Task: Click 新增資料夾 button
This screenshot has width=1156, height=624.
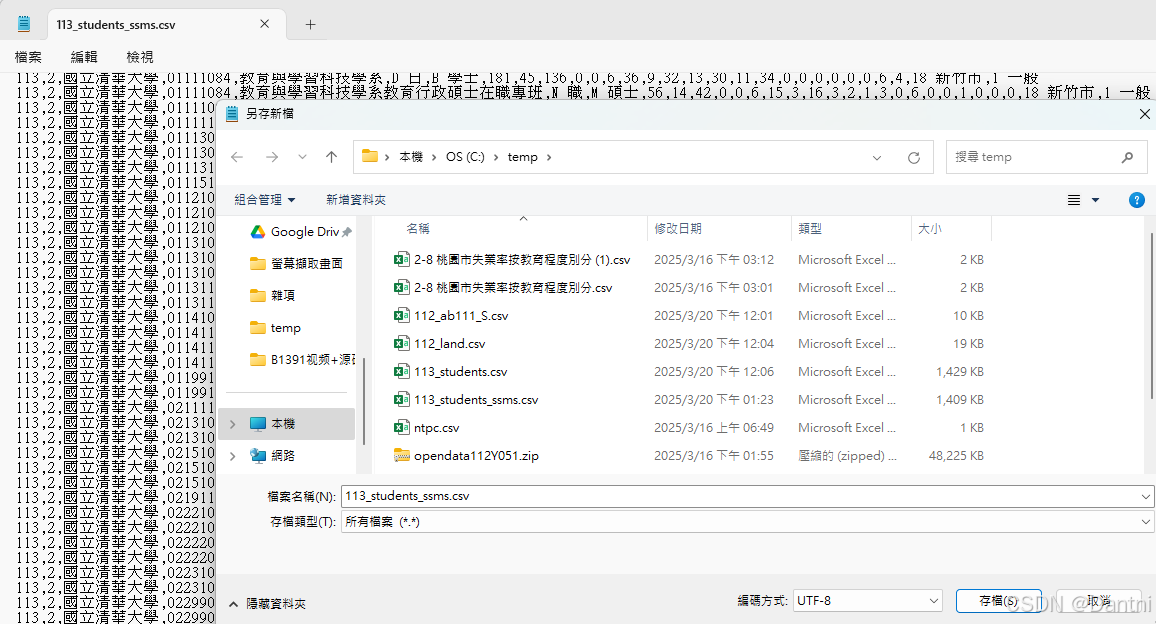Action: coord(356,200)
